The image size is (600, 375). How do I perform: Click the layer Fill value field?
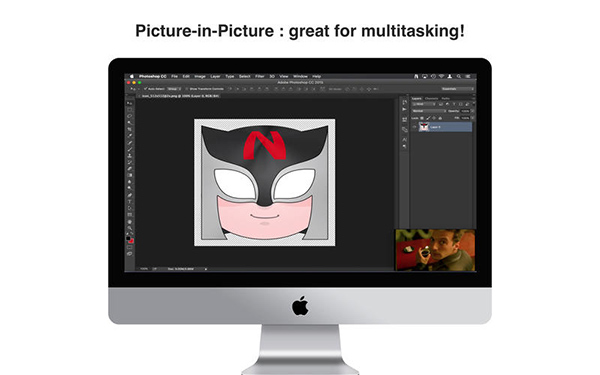tap(465, 118)
